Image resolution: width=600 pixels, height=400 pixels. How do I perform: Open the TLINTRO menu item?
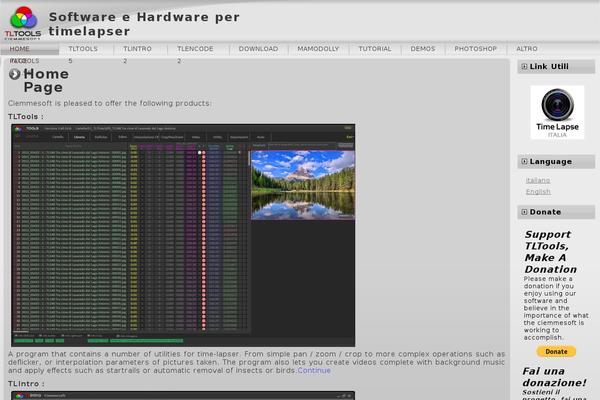pyautogui.click(x=137, y=49)
